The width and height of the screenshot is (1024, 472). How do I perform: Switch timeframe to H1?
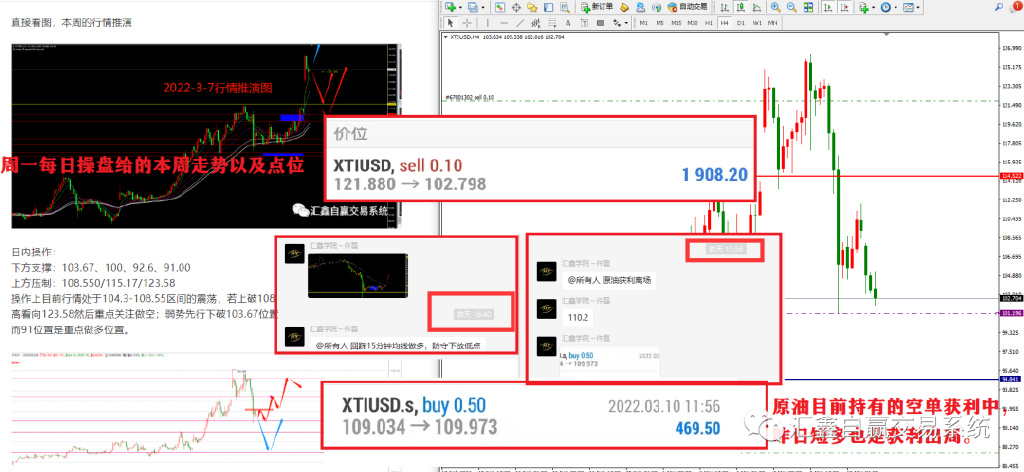pyautogui.click(x=709, y=23)
